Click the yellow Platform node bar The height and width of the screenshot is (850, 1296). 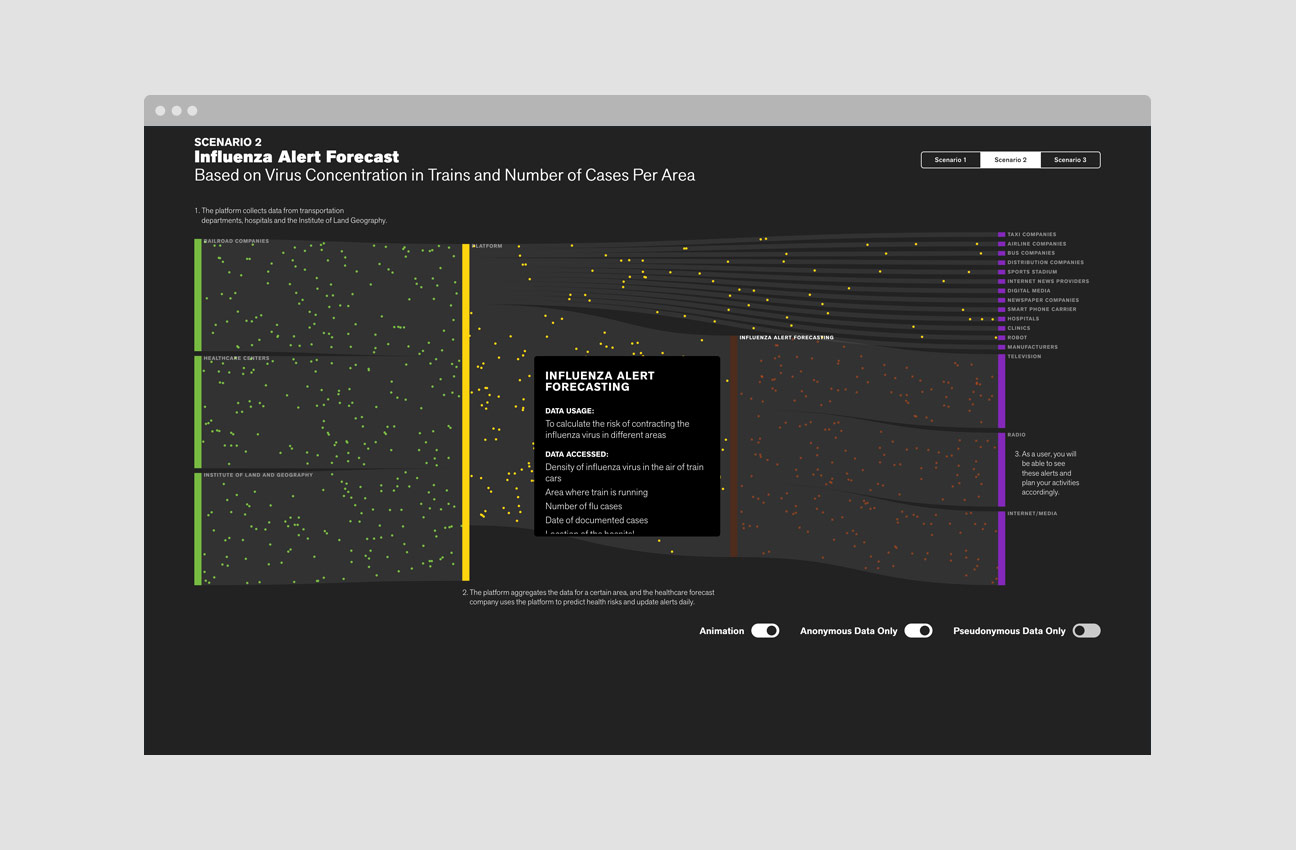(466, 411)
